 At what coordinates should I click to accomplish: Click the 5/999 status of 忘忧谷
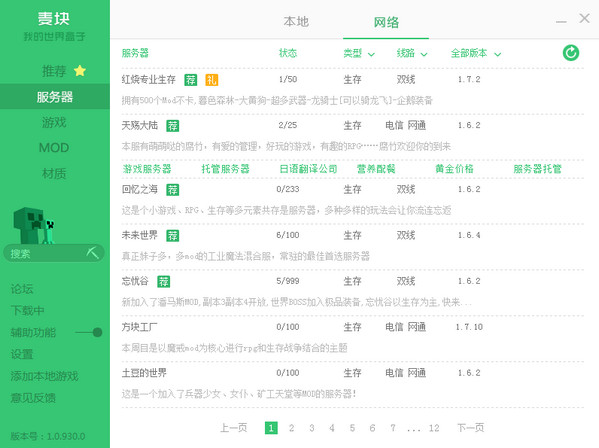point(288,281)
